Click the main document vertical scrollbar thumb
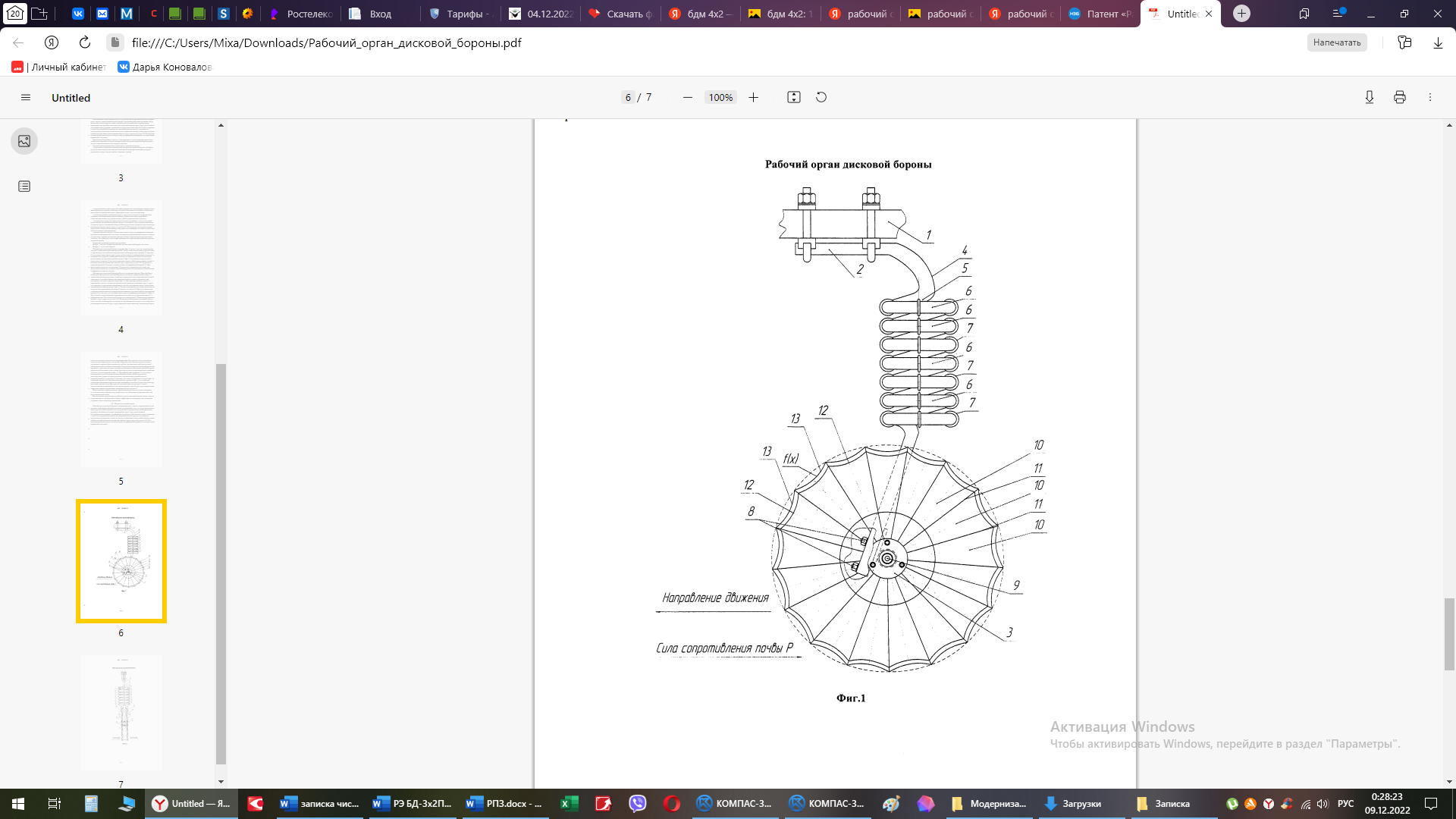 coord(1449,634)
